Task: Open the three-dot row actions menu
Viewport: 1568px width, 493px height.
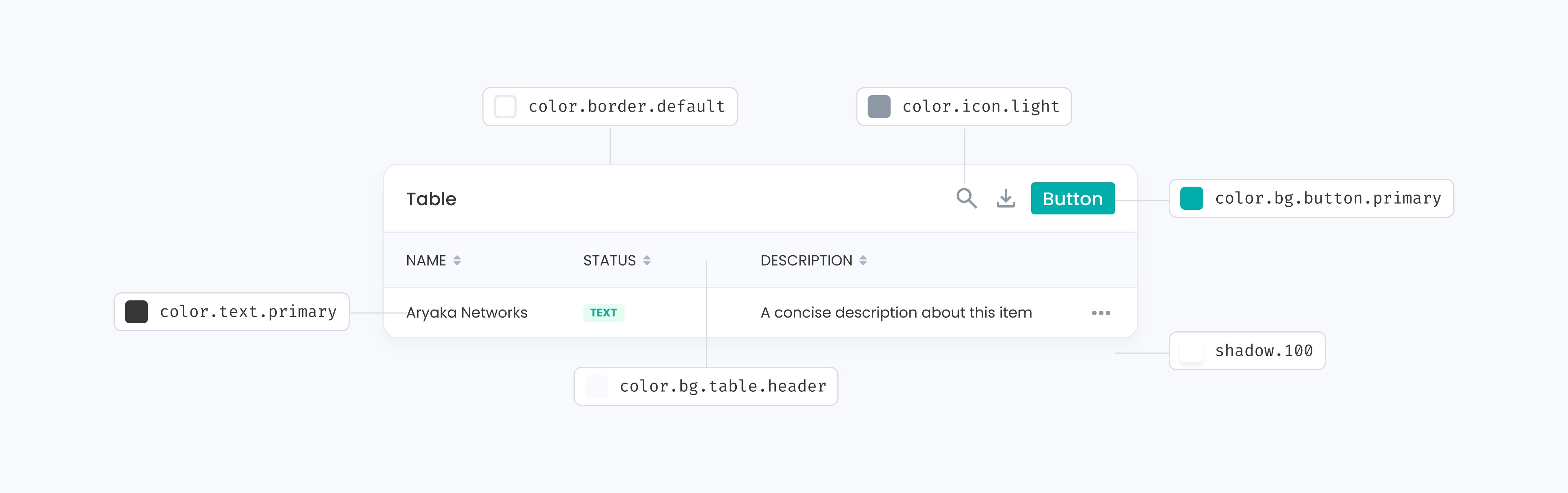Action: click(1100, 313)
